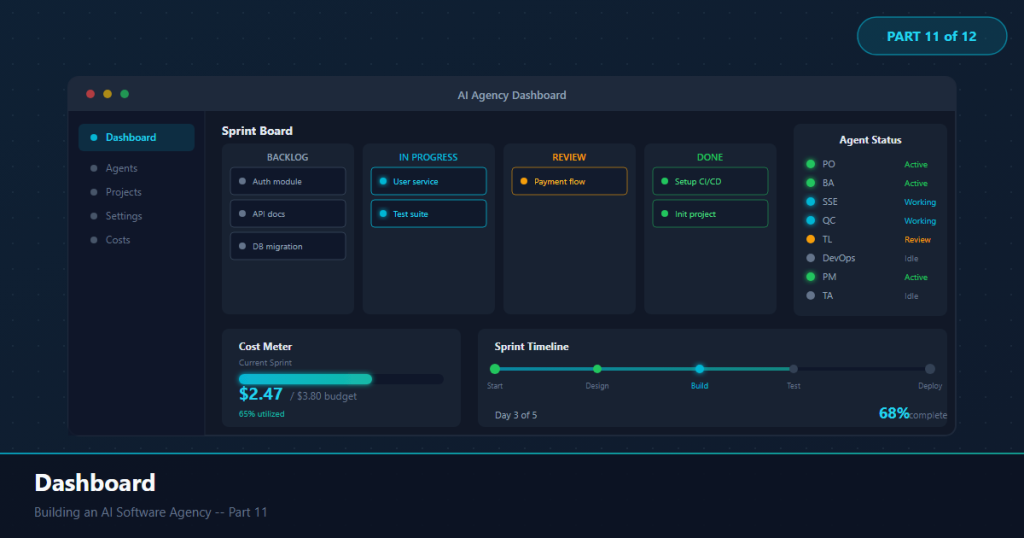Click the Idle status of DevOps

point(911,259)
